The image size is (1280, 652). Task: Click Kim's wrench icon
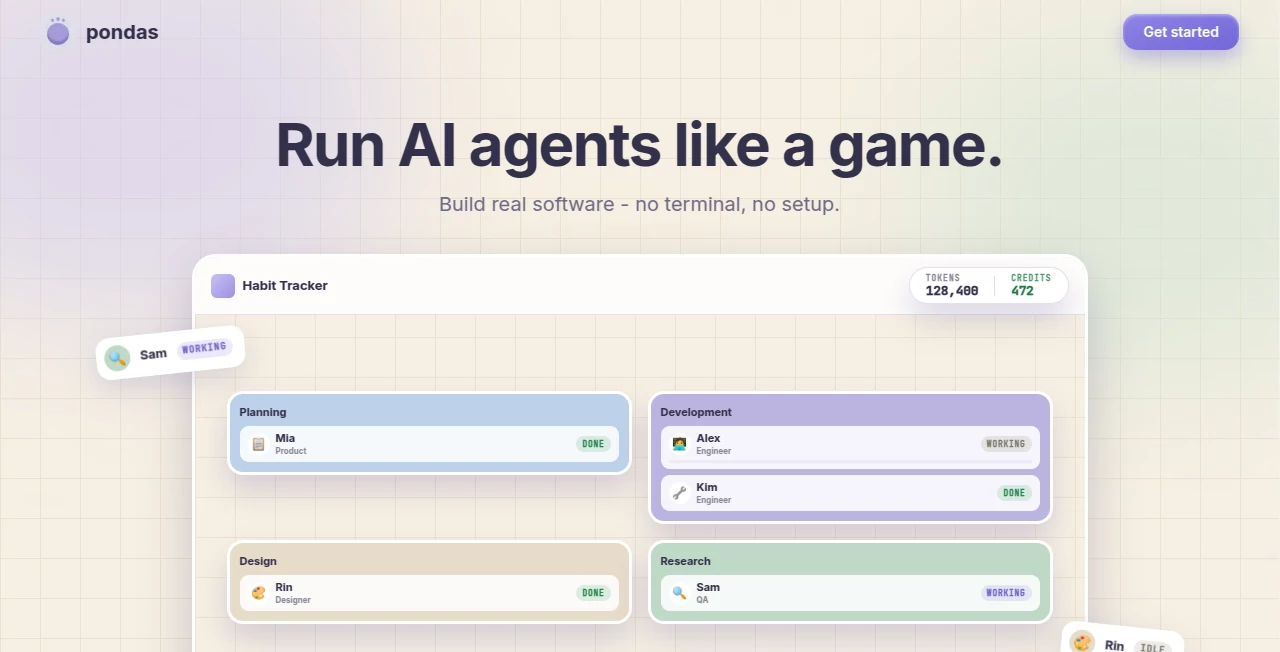pyautogui.click(x=679, y=493)
